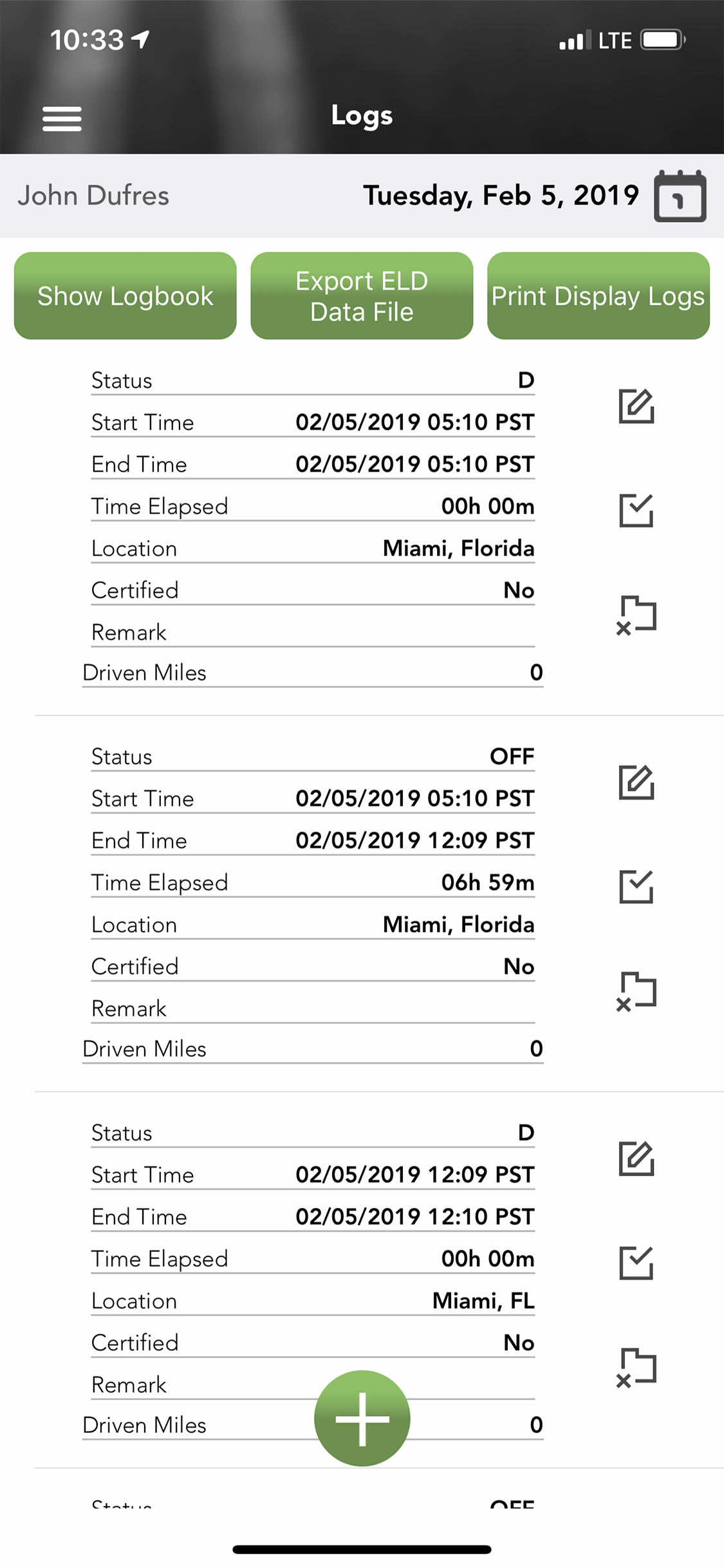Edit the first driving log entry
Screen dimensions: 724x1568
coord(636,406)
